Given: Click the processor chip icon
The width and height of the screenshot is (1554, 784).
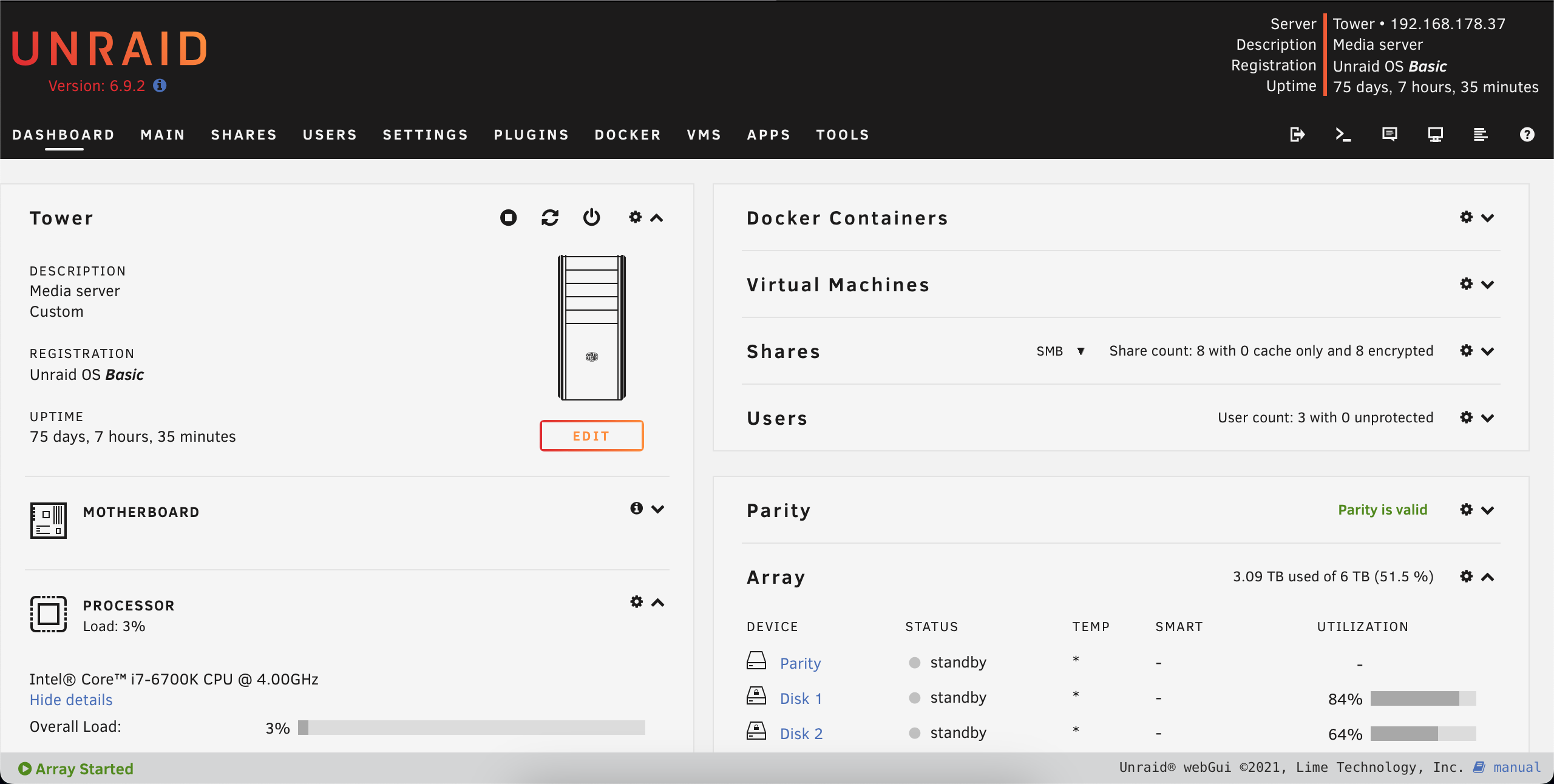Looking at the screenshot, I should click(49, 613).
